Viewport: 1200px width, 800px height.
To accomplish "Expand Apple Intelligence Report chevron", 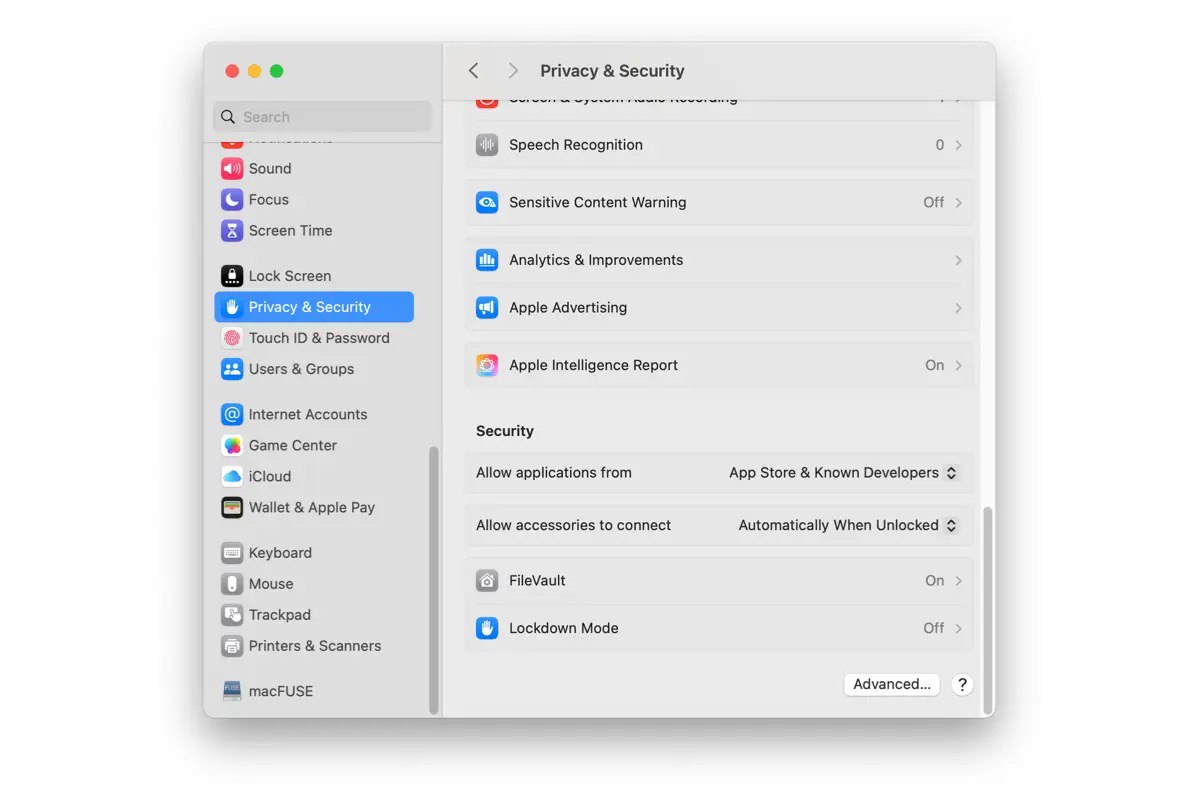I will point(958,365).
